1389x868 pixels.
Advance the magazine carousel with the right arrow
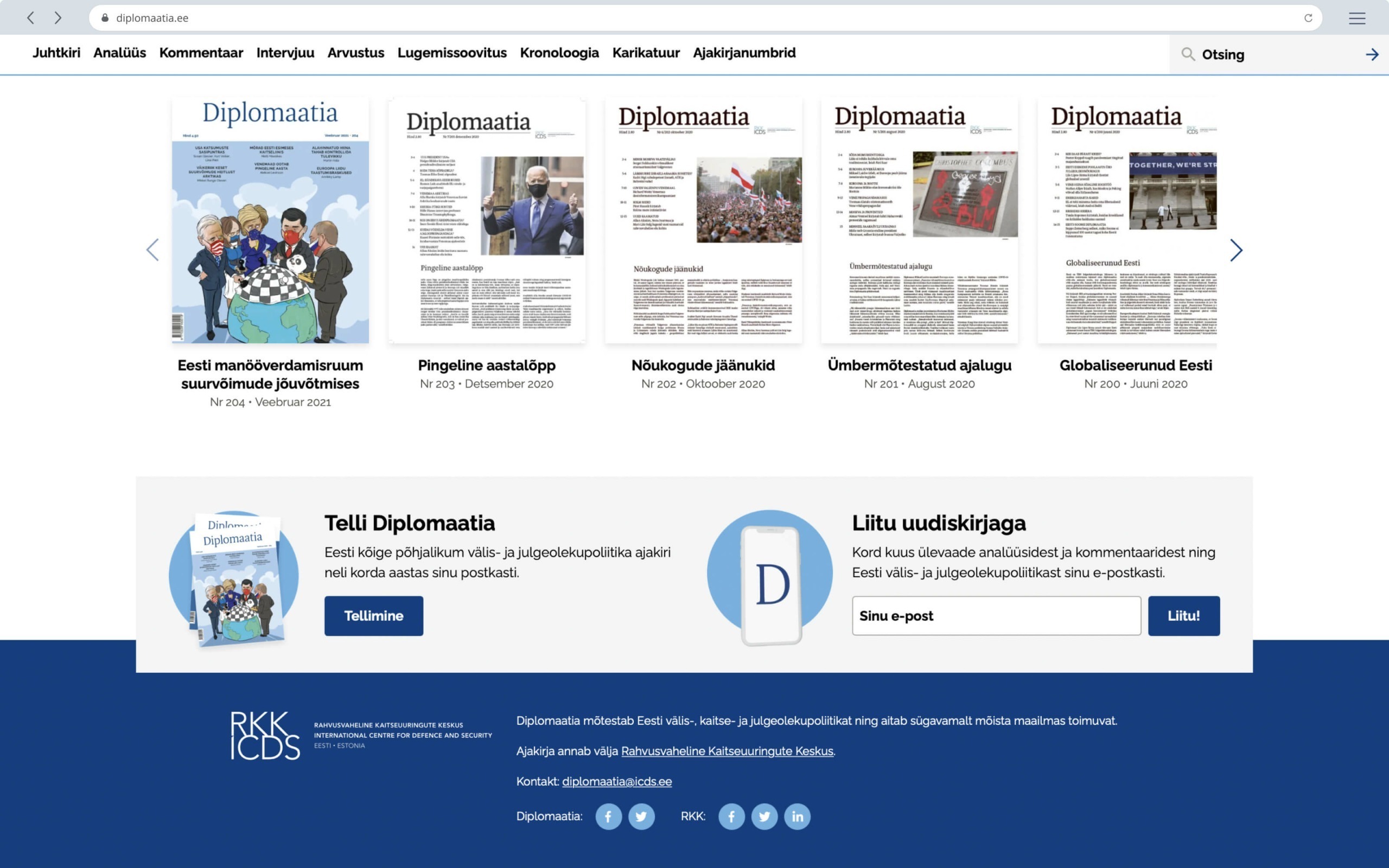click(x=1238, y=250)
